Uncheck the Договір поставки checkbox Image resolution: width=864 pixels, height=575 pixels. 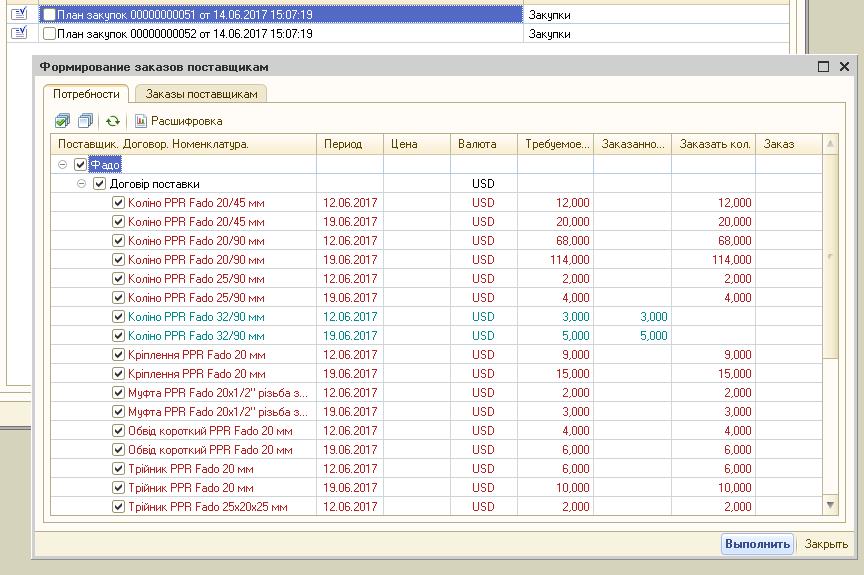99,183
